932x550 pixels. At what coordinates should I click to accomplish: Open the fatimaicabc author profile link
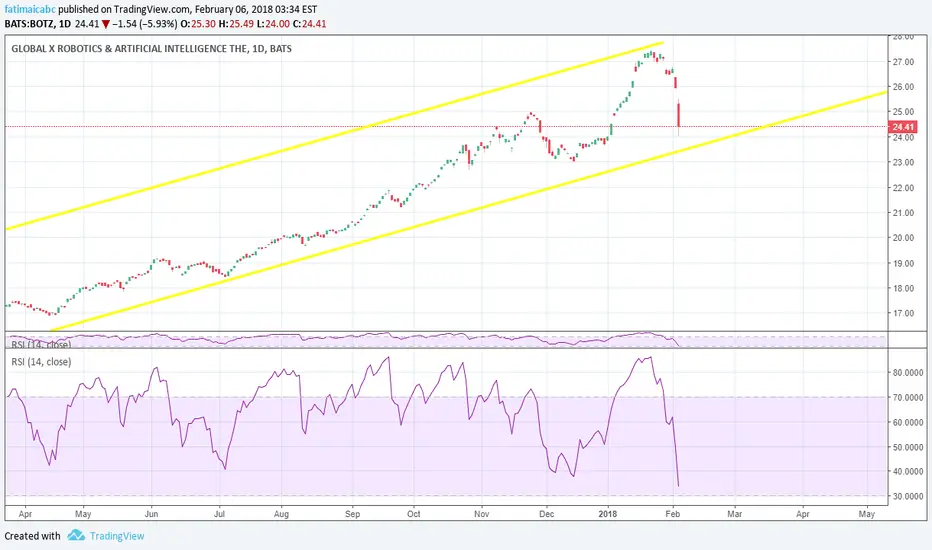[30, 10]
